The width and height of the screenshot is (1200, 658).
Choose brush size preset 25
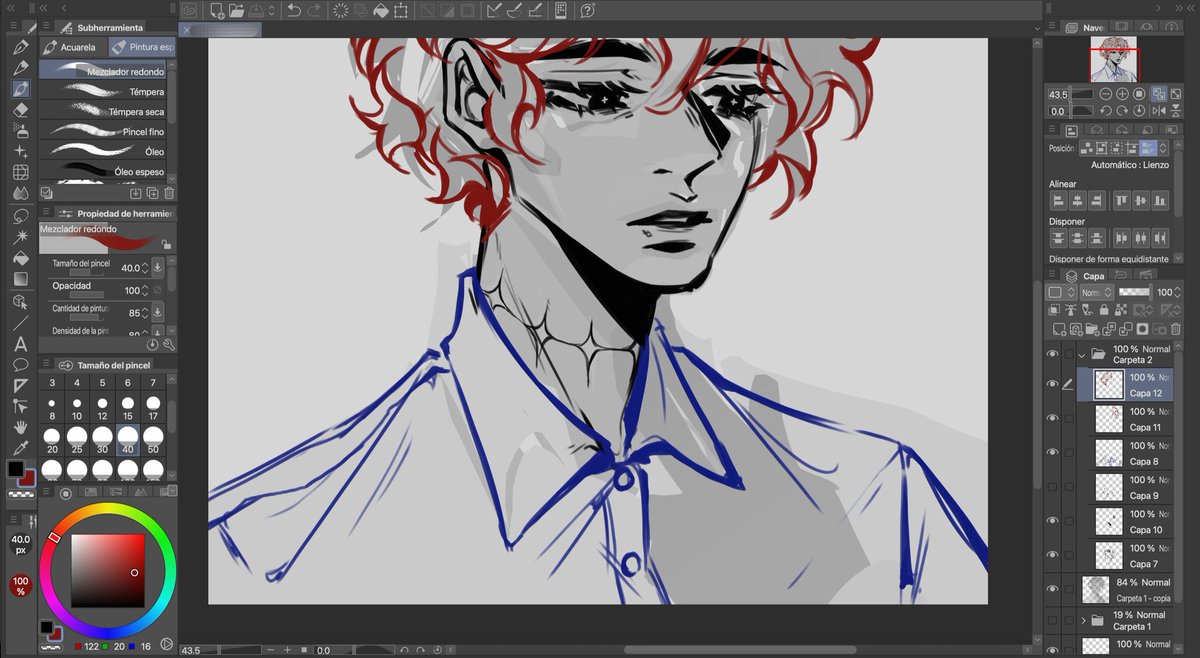point(77,441)
